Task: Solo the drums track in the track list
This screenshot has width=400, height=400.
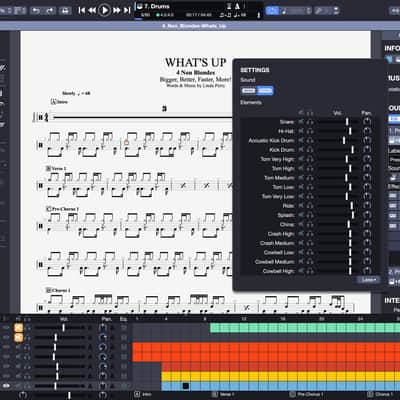Action: click(x=27, y=386)
